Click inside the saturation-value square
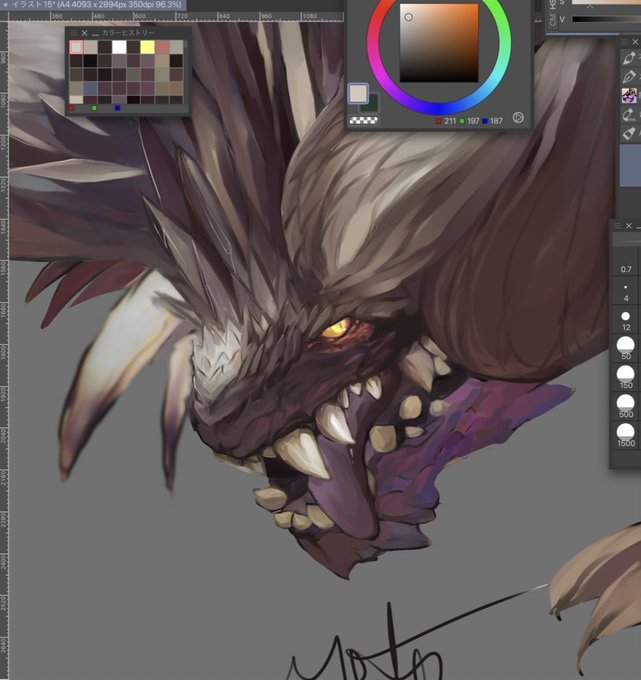 pos(439,42)
